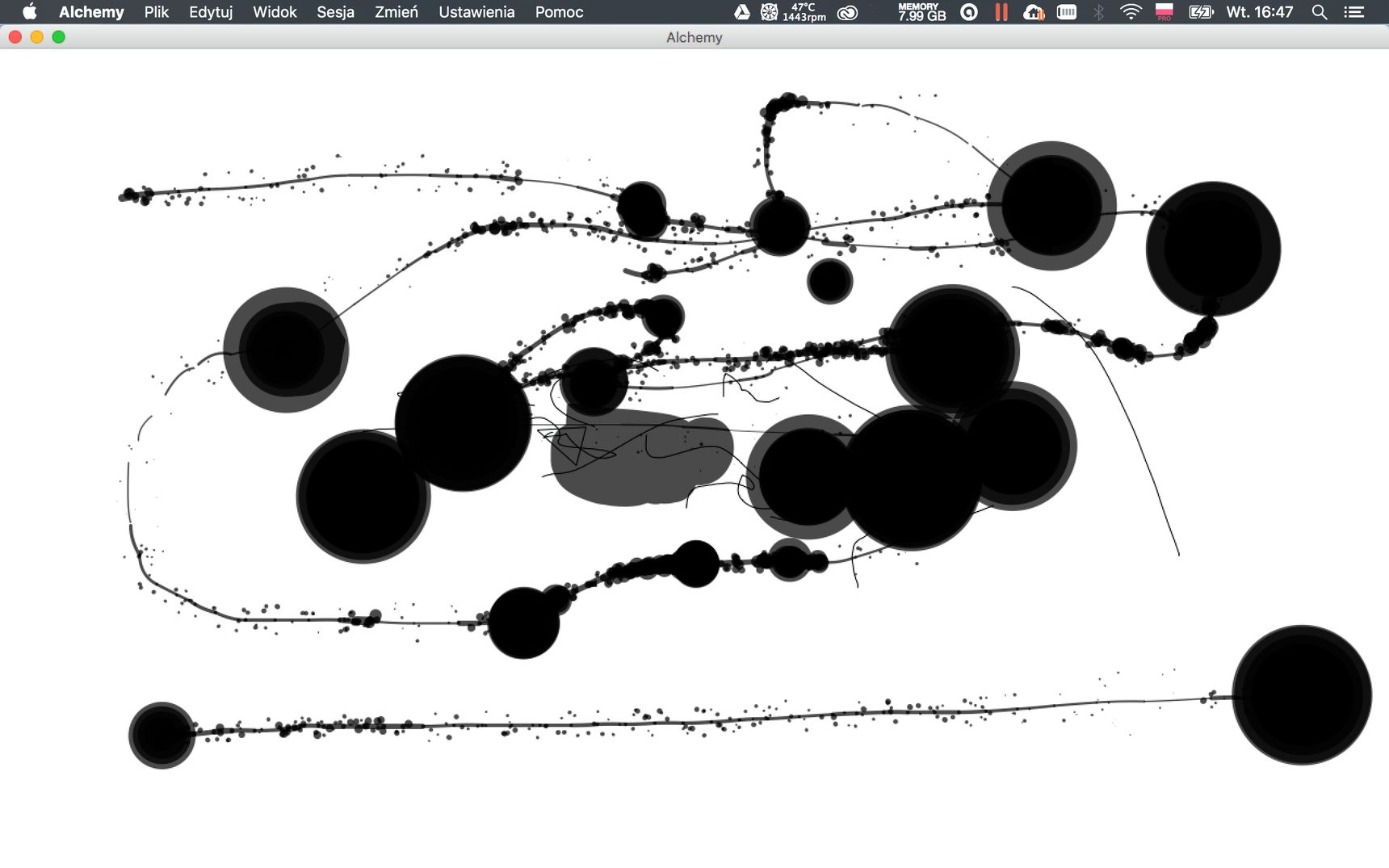Open the Wi-Fi status menu

(1131, 11)
